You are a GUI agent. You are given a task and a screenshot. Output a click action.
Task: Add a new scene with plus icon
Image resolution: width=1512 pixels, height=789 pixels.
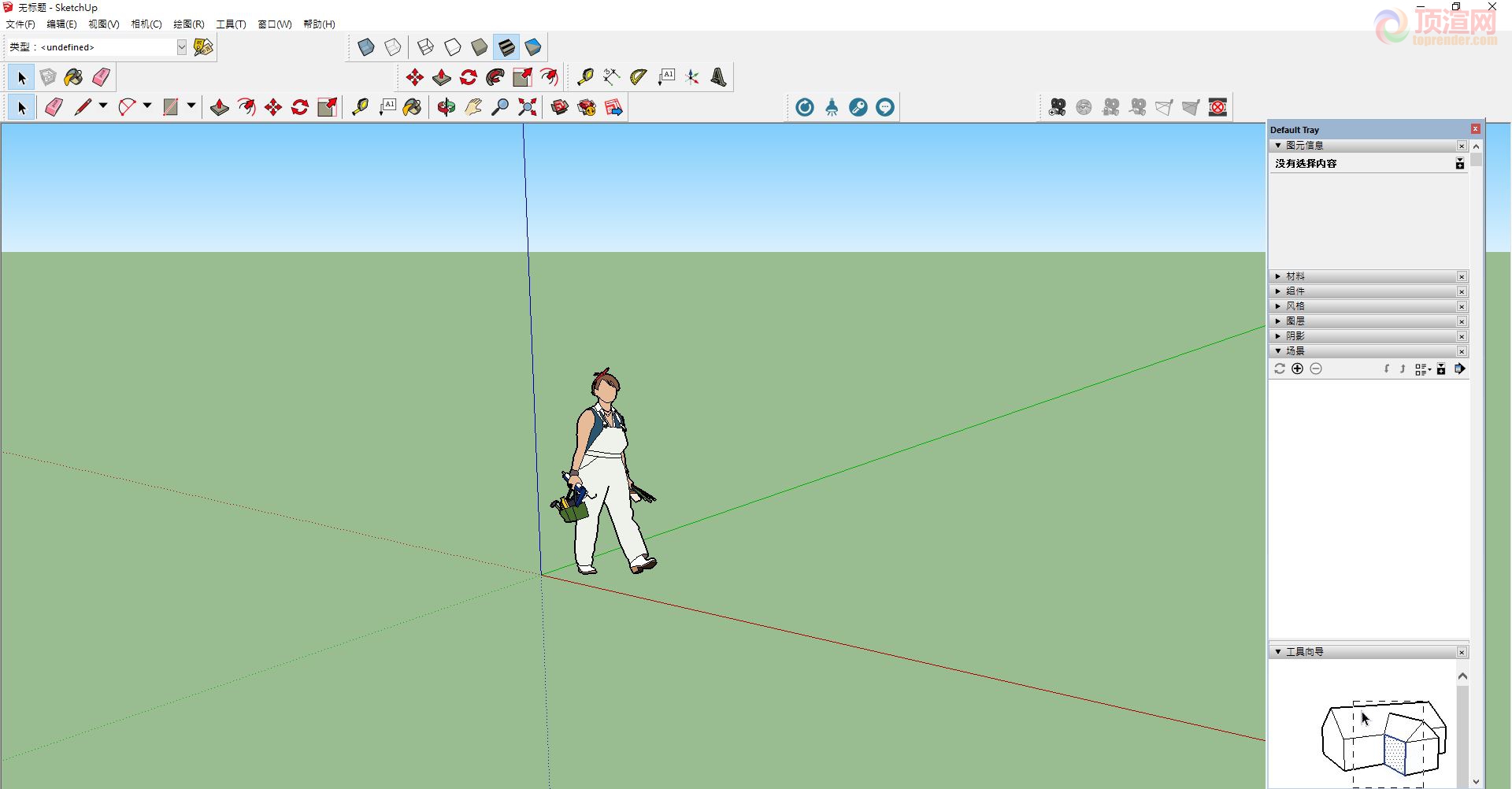1298,369
